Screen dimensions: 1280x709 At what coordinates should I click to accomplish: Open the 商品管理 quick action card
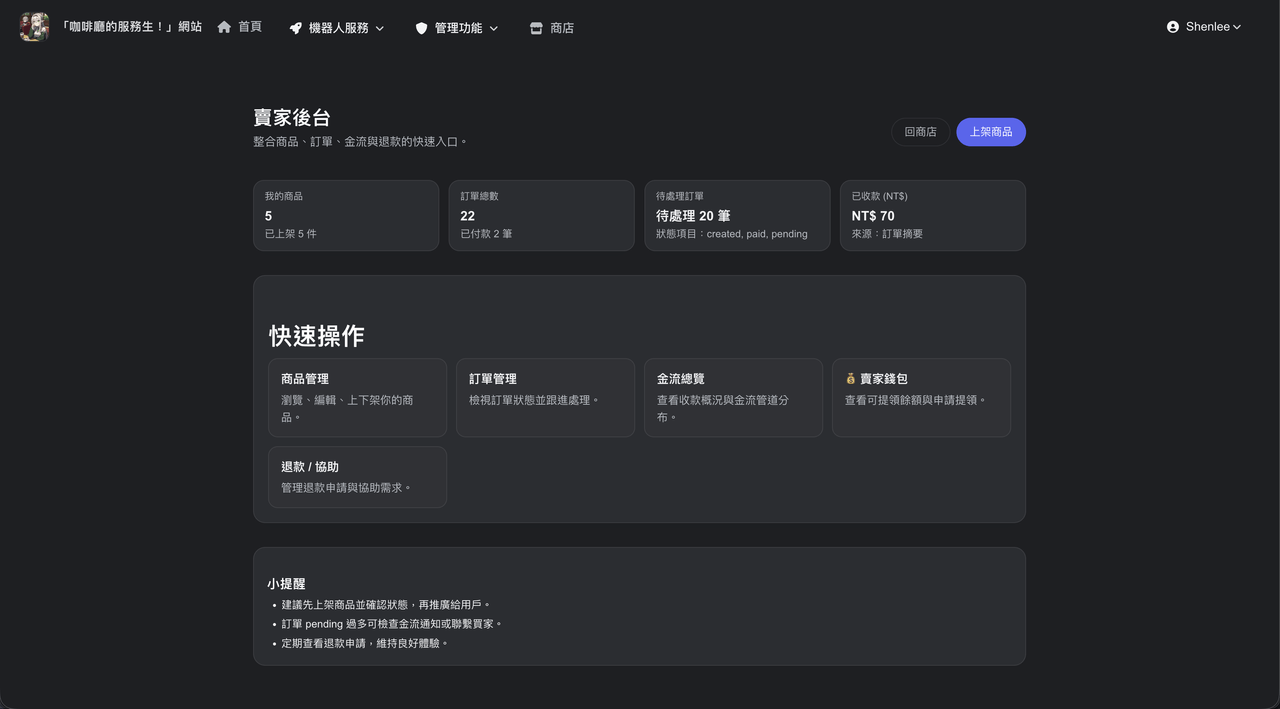357,398
